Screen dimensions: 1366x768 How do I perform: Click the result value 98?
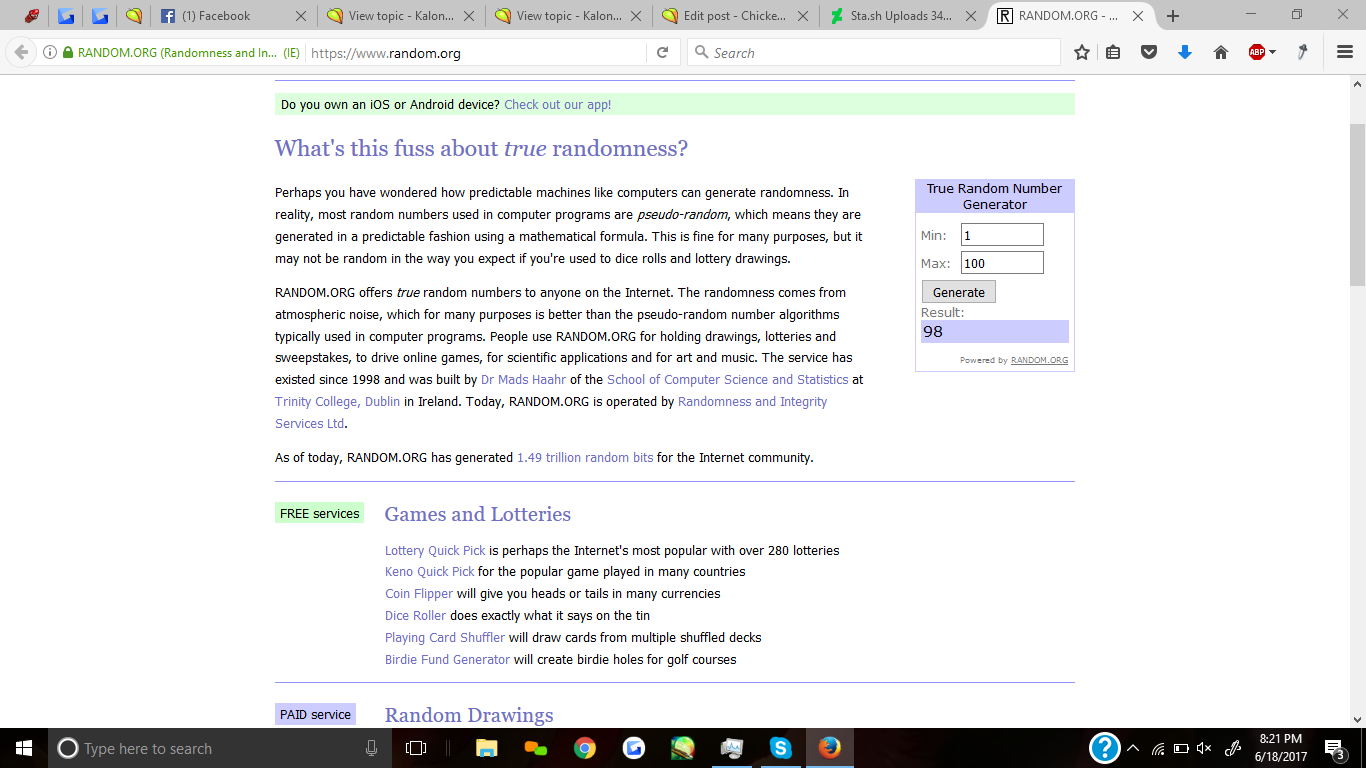click(x=933, y=331)
